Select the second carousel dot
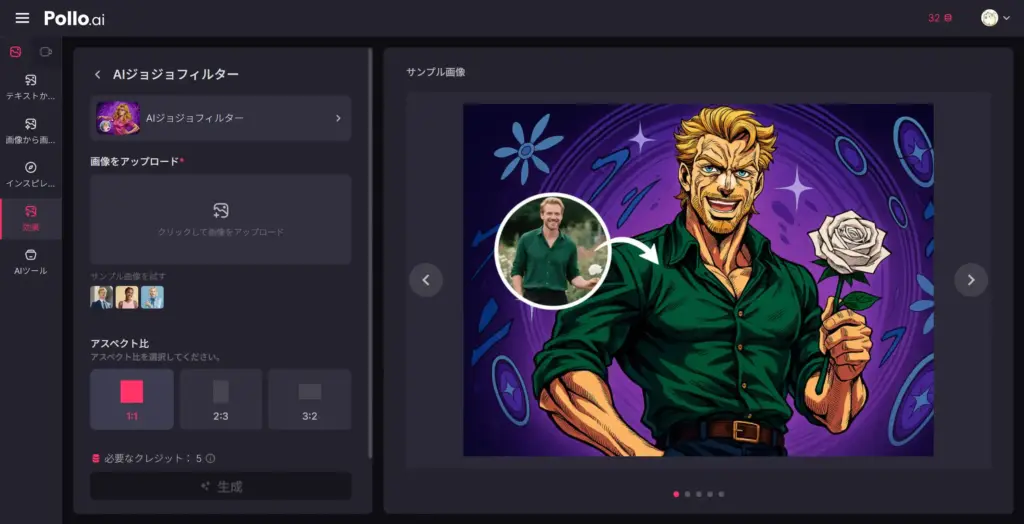Image resolution: width=1024 pixels, height=524 pixels. [687, 494]
